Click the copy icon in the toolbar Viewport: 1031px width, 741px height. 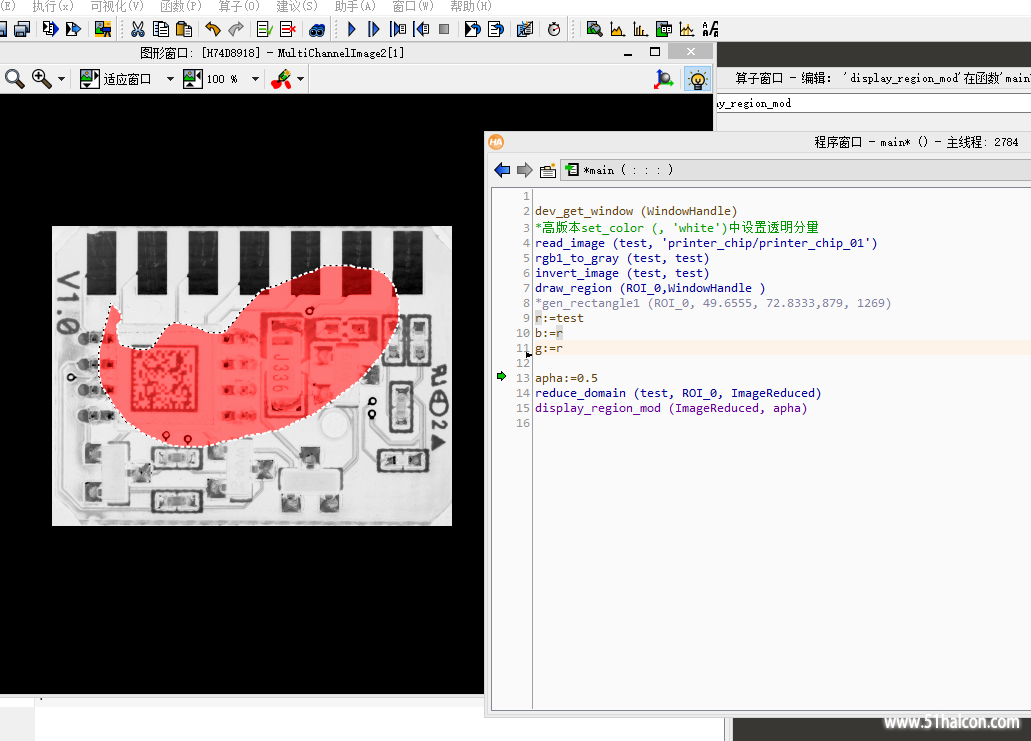(x=160, y=29)
